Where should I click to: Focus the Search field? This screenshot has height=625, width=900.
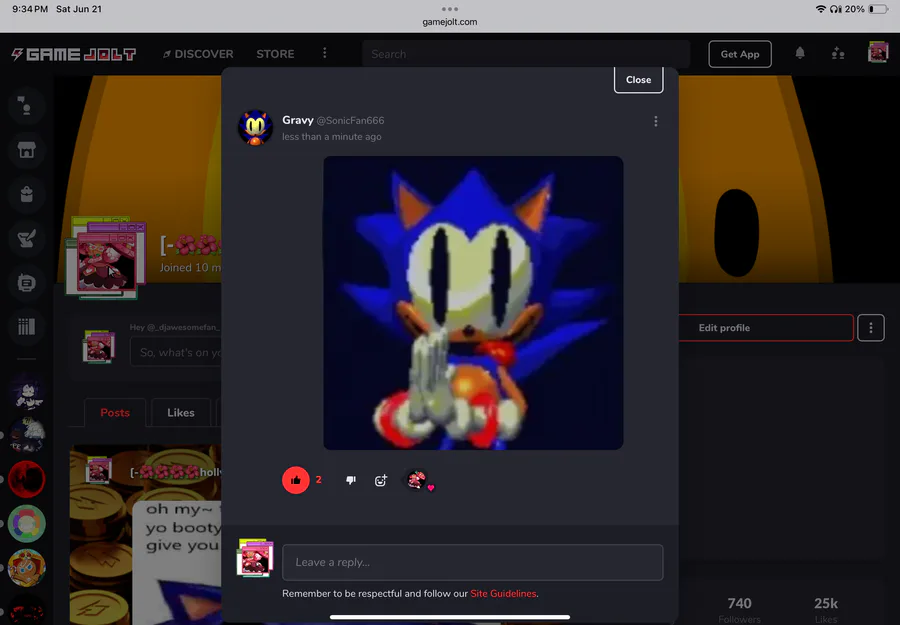(526, 54)
